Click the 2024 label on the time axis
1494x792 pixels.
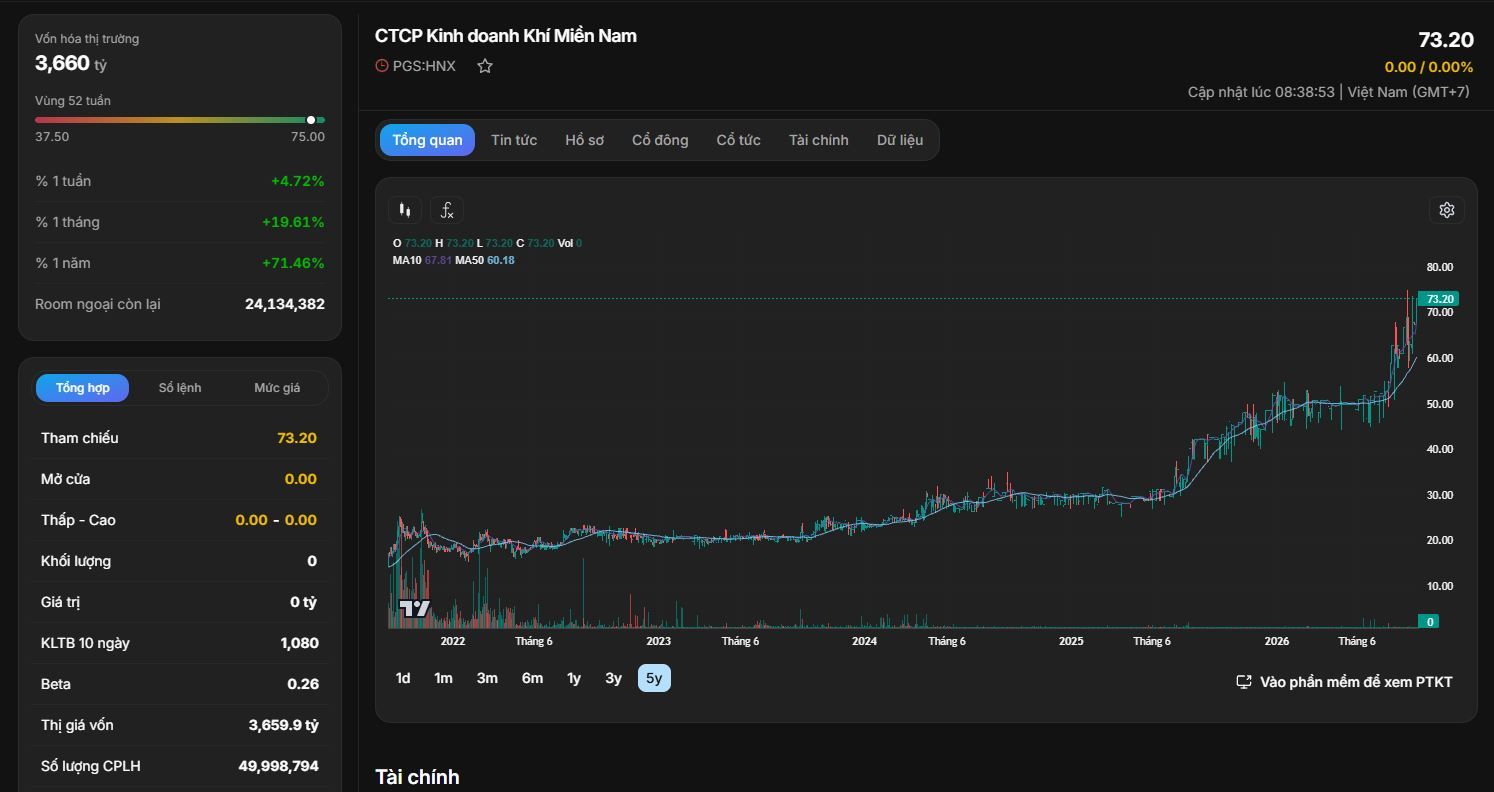[x=864, y=641]
